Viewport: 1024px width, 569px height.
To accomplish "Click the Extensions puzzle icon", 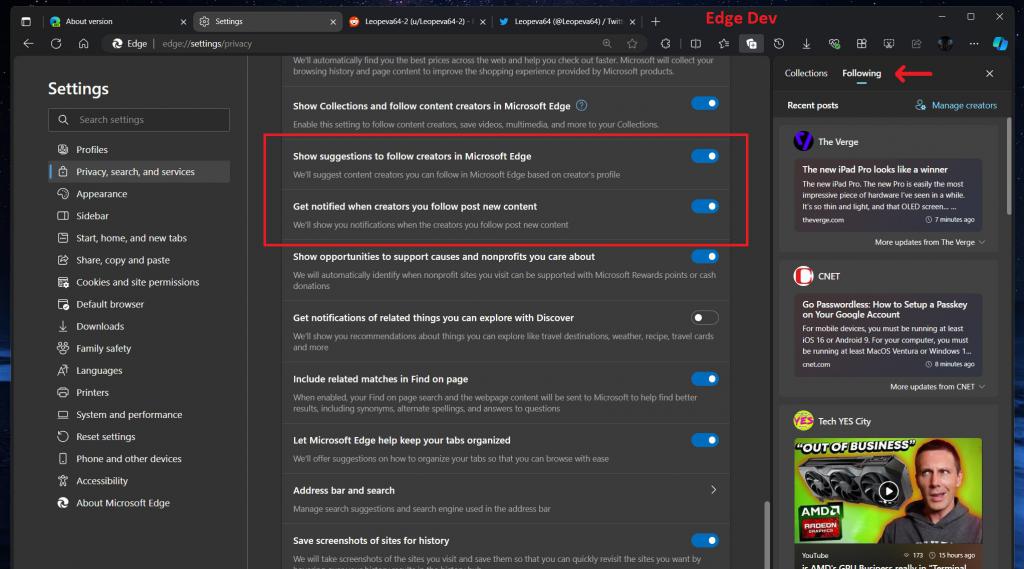I will click(x=666, y=44).
